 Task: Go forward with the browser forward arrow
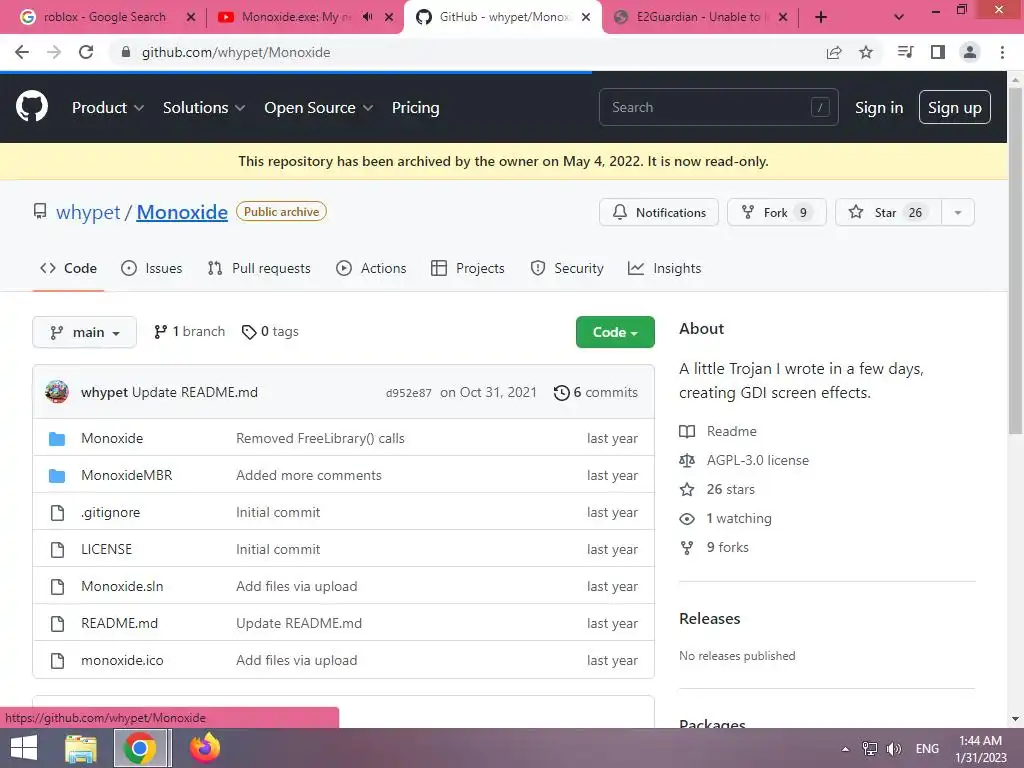(x=54, y=52)
